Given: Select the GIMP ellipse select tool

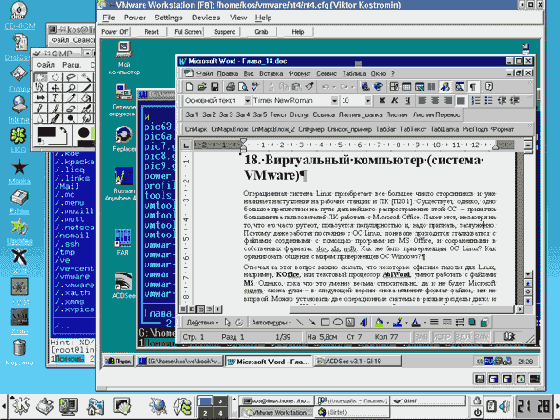Looking at the screenshot, I should click(x=55, y=77).
